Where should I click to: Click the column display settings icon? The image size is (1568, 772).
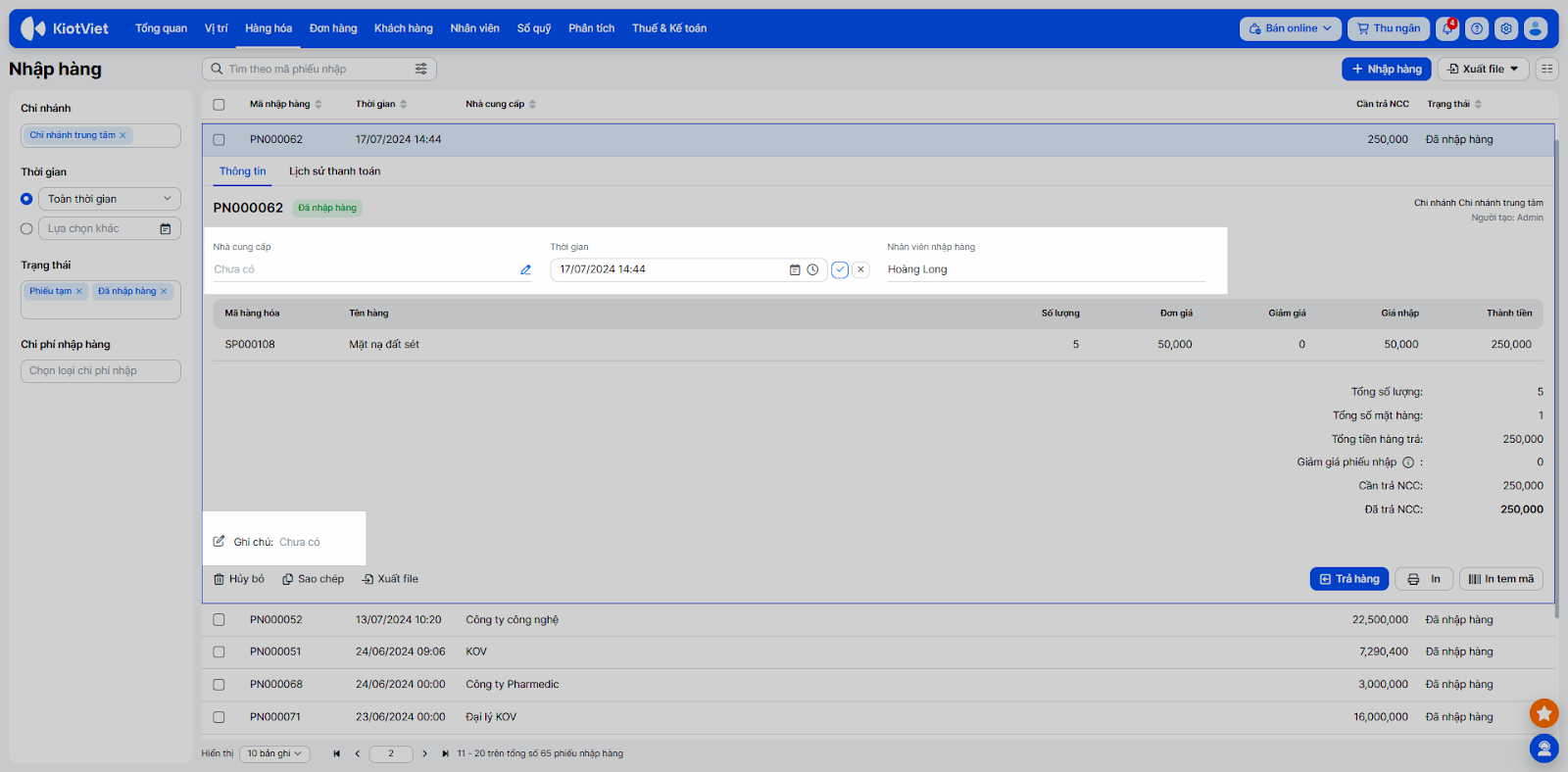pyautogui.click(x=1546, y=69)
